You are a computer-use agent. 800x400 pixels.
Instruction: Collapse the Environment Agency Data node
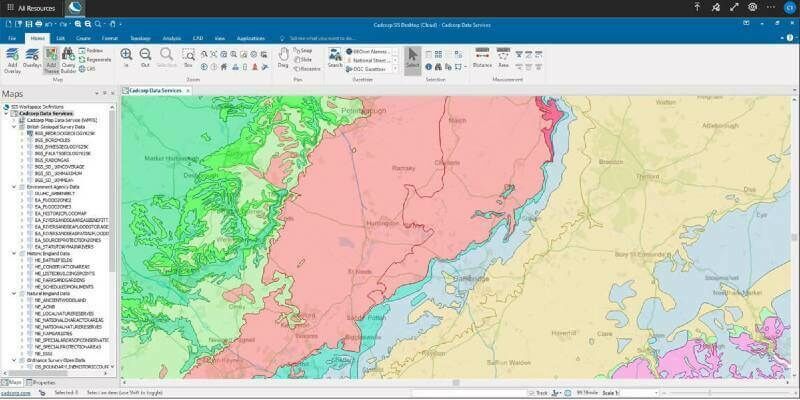point(14,187)
